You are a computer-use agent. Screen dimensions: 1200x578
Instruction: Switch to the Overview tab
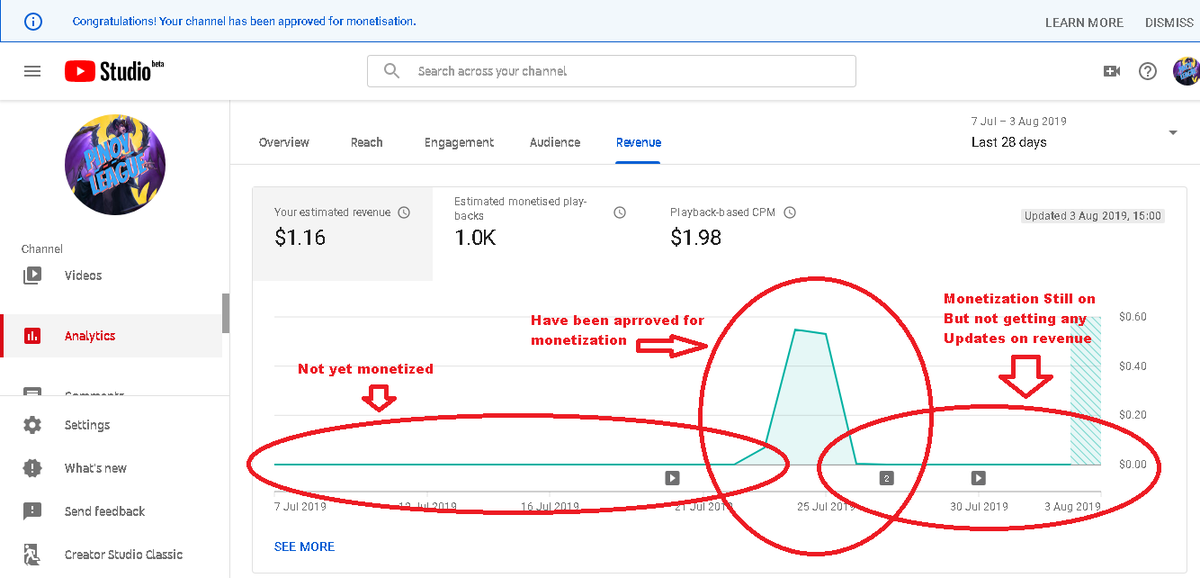284,142
